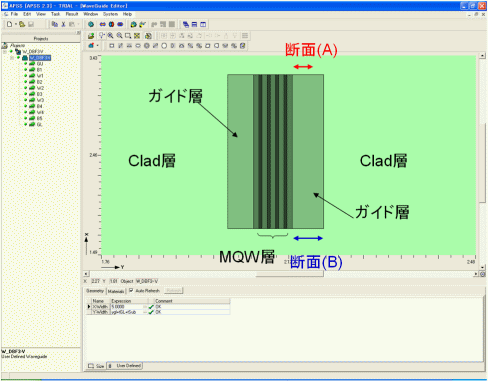Select the ellipse shape drawing tool
The image size is (488, 381).
(138, 46)
